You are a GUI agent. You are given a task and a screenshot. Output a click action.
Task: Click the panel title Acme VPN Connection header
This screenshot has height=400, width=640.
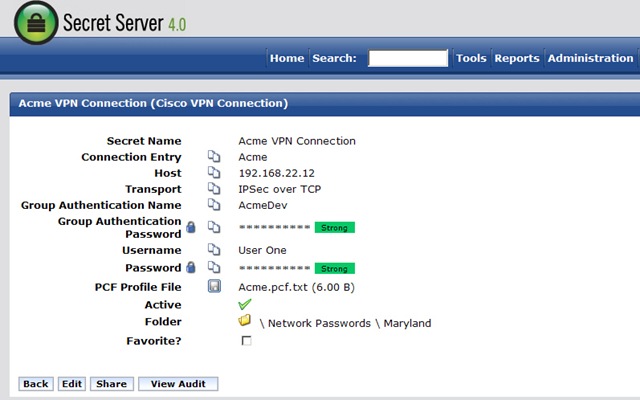153,103
